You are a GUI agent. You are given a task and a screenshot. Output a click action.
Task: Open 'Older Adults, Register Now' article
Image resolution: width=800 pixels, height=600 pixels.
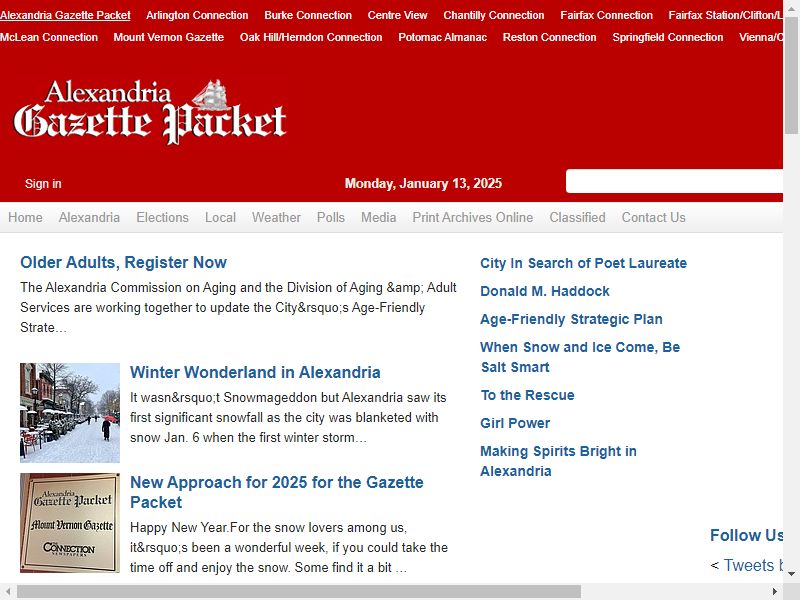coord(123,262)
